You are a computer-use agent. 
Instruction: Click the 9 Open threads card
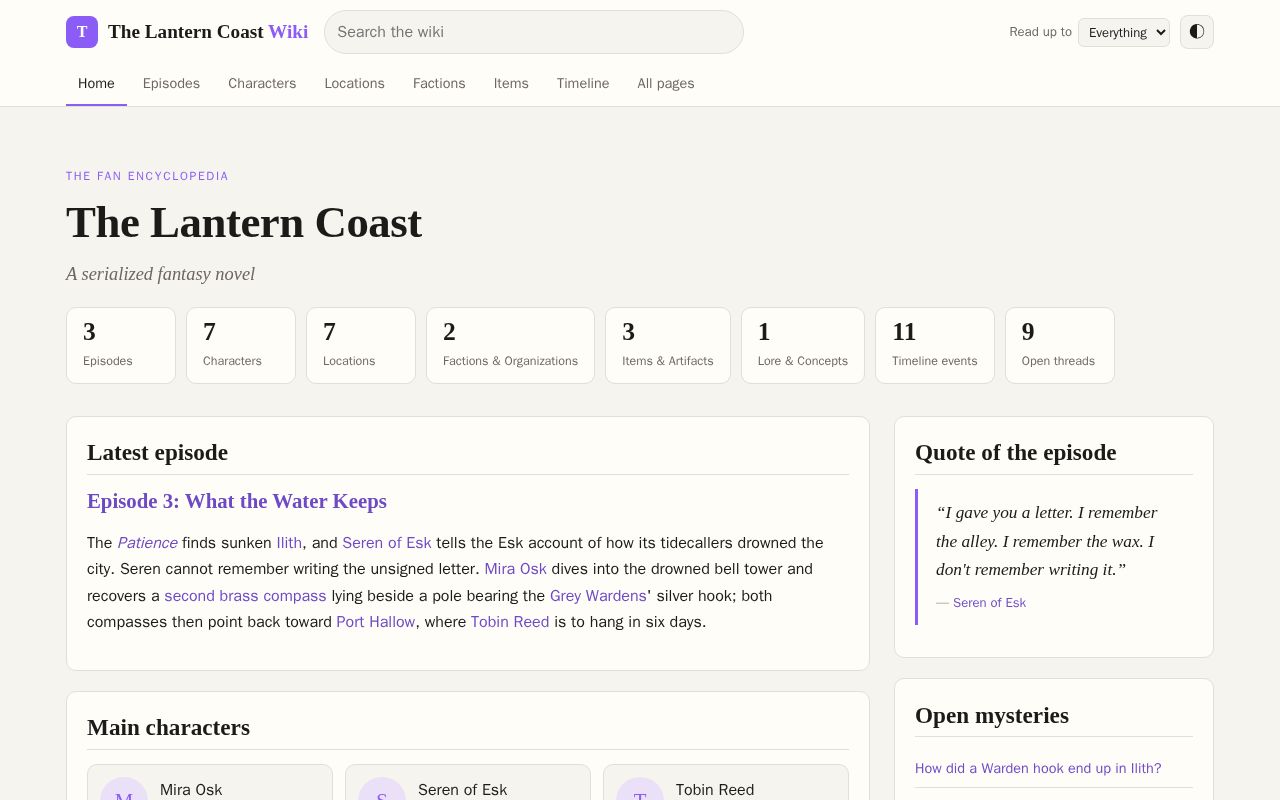[x=1060, y=345]
